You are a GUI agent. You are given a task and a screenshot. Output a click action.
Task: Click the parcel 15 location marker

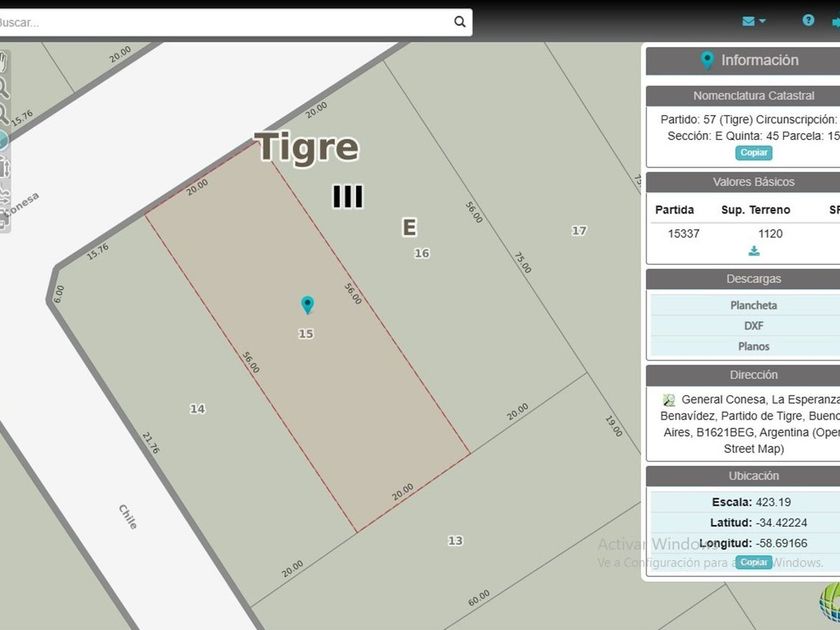click(307, 305)
